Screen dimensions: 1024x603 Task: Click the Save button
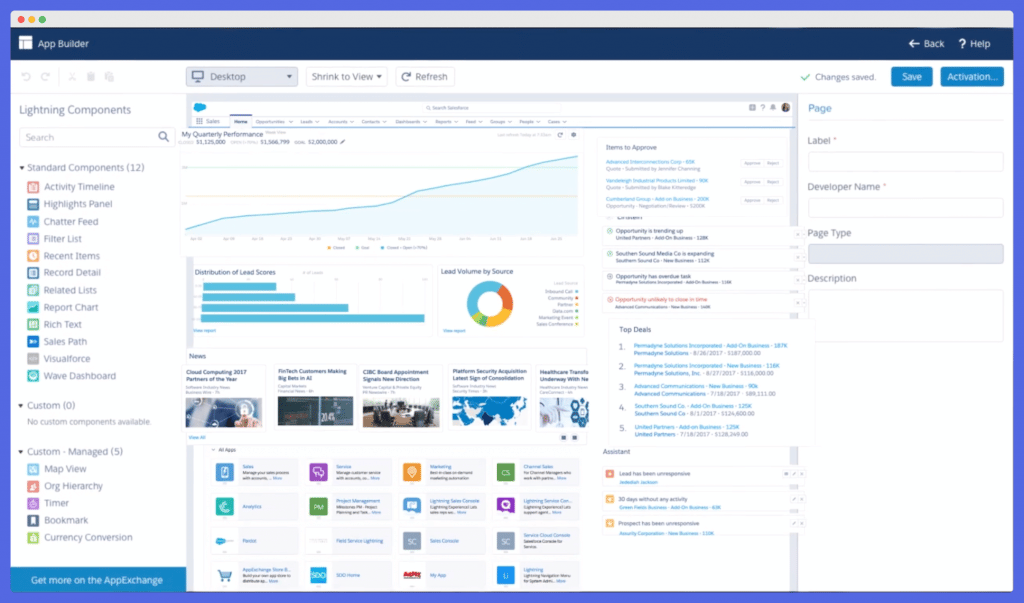coord(912,76)
